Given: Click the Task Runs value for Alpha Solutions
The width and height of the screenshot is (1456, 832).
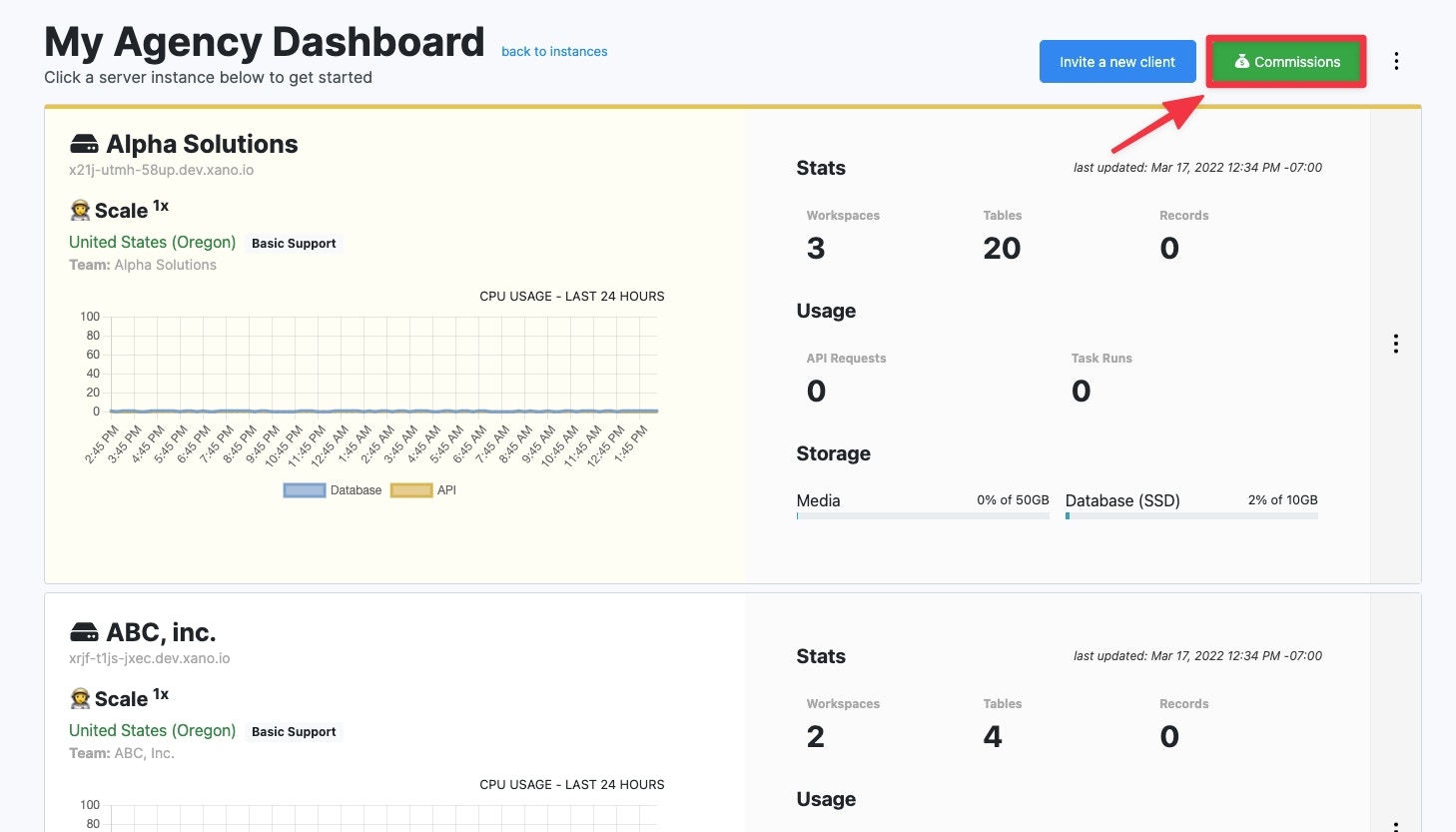Looking at the screenshot, I should pos(1082,392).
